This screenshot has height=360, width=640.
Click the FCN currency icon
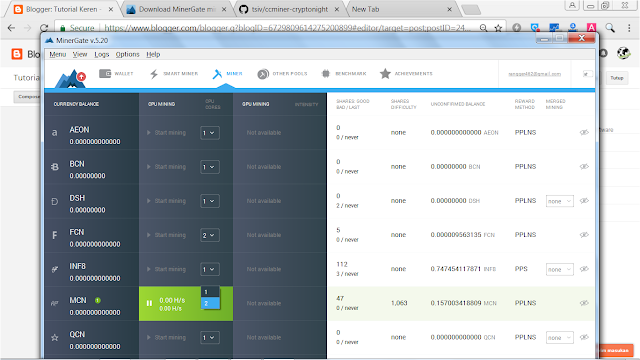pyautogui.click(x=55, y=236)
